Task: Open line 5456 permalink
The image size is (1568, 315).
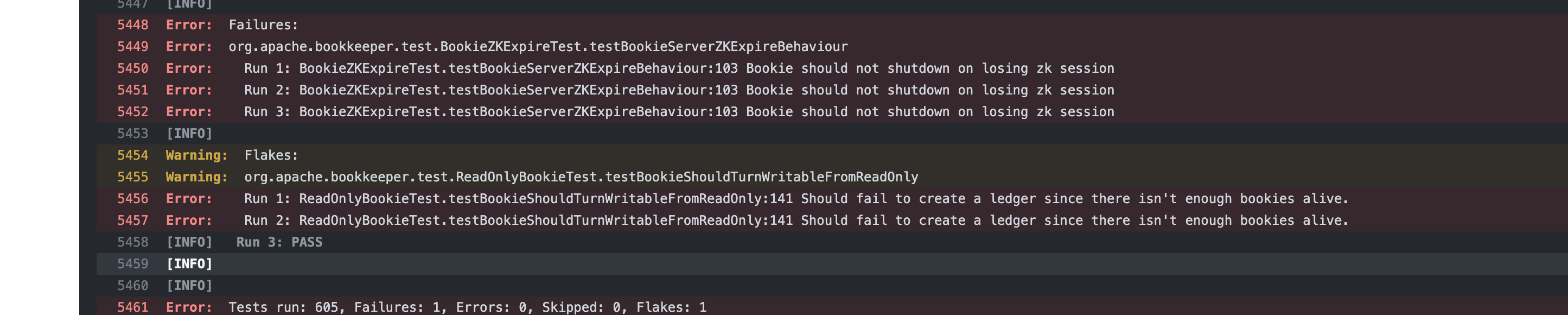Action: click(x=133, y=199)
